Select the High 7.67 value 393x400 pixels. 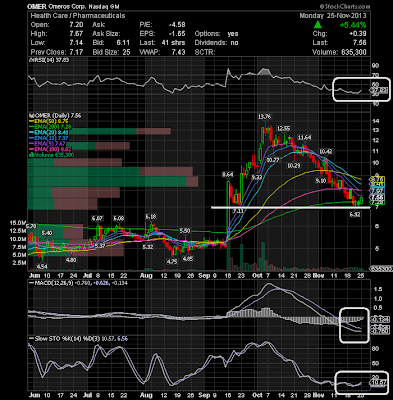[x=76, y=34]
